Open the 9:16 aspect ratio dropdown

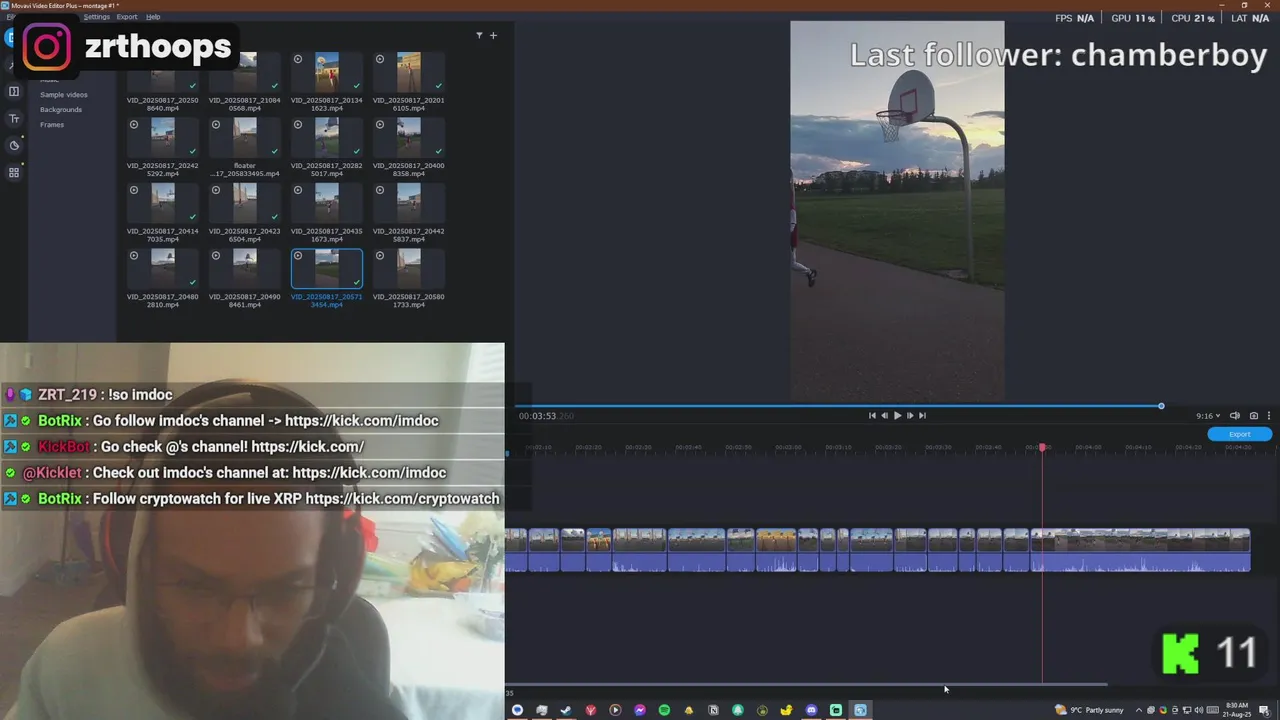click(1208, 416)
